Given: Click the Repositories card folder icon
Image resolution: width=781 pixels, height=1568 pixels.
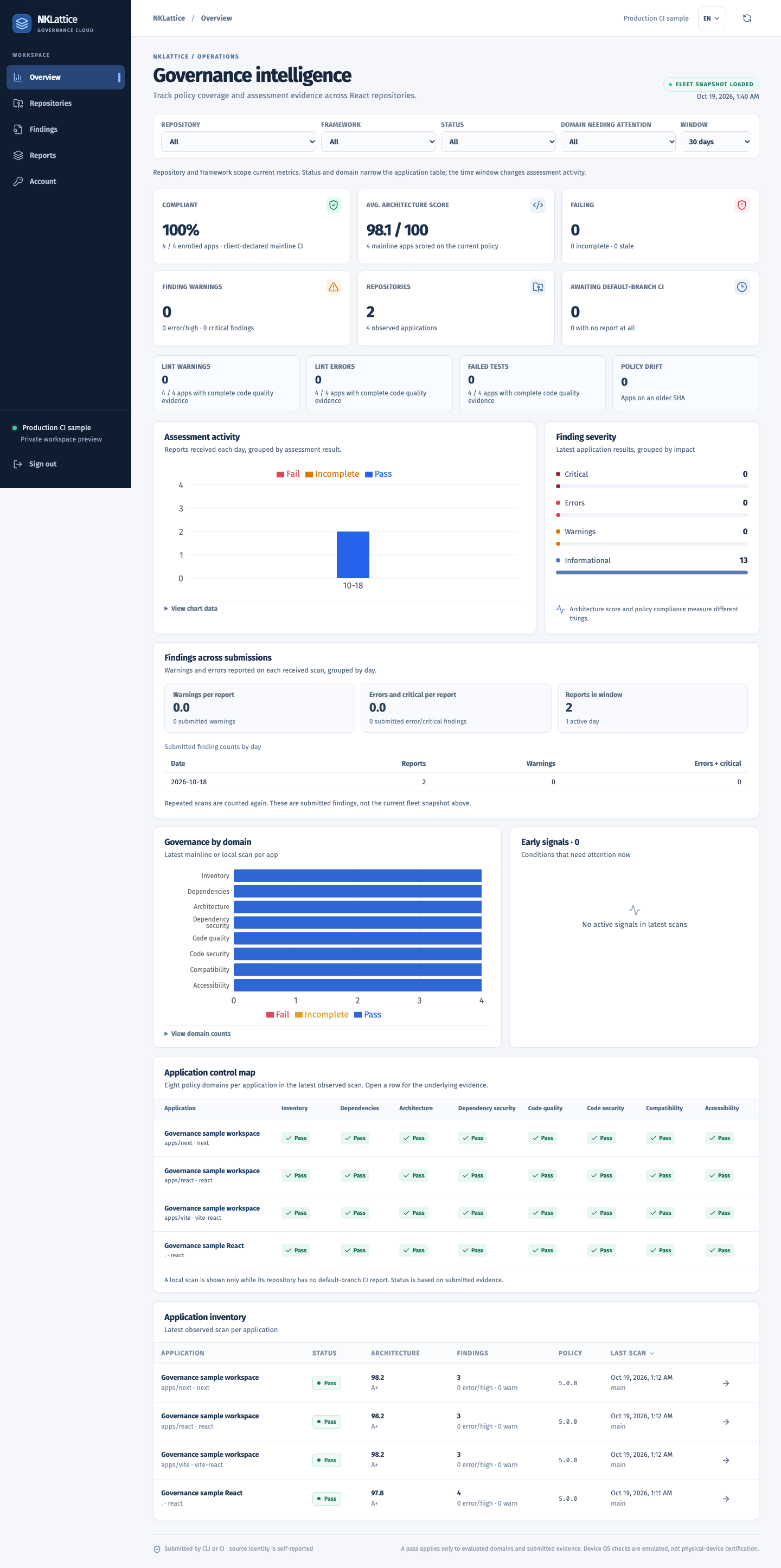Looking at the screenshot, I should tap(537, 287).
